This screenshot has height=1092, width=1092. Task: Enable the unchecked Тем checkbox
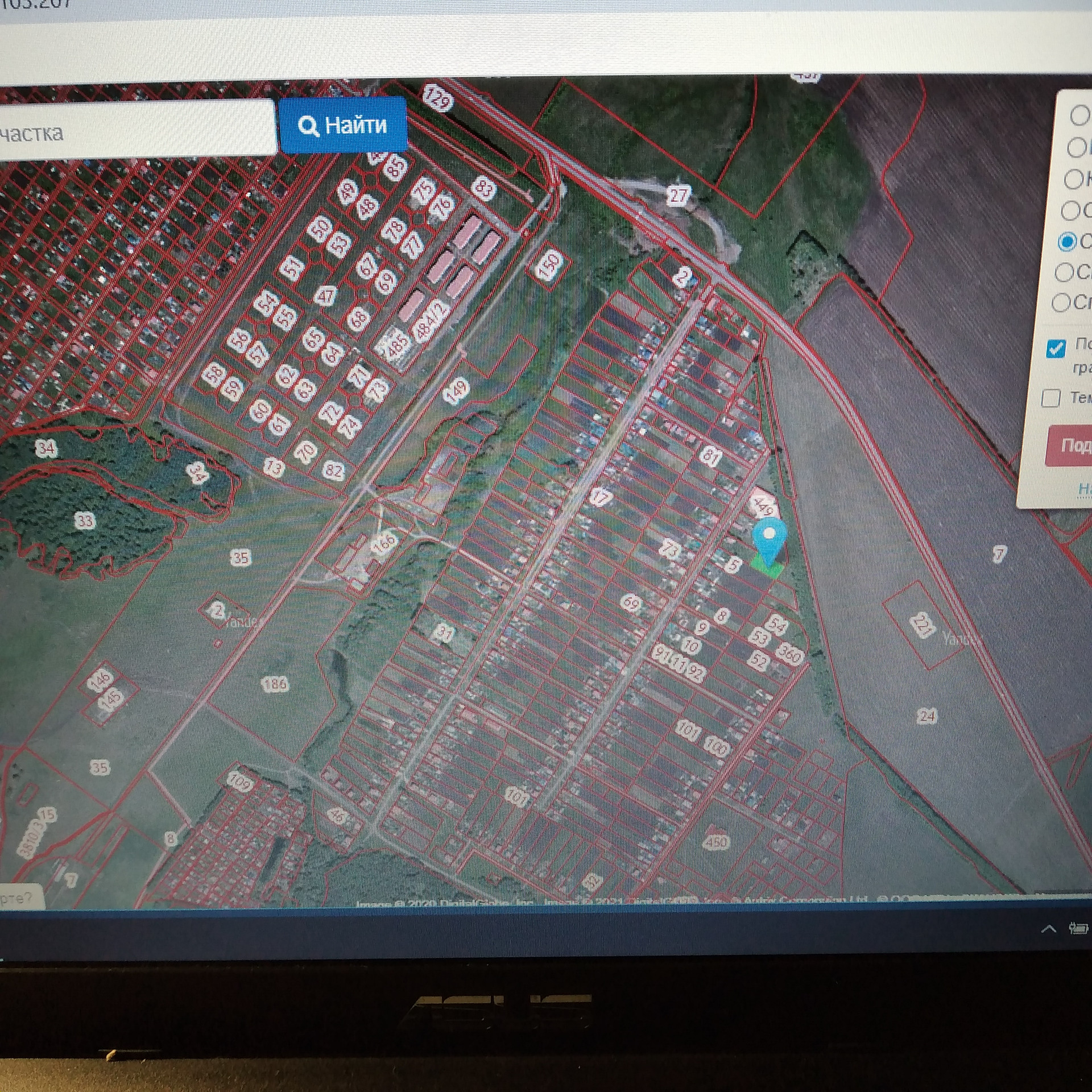point(1050,398)
